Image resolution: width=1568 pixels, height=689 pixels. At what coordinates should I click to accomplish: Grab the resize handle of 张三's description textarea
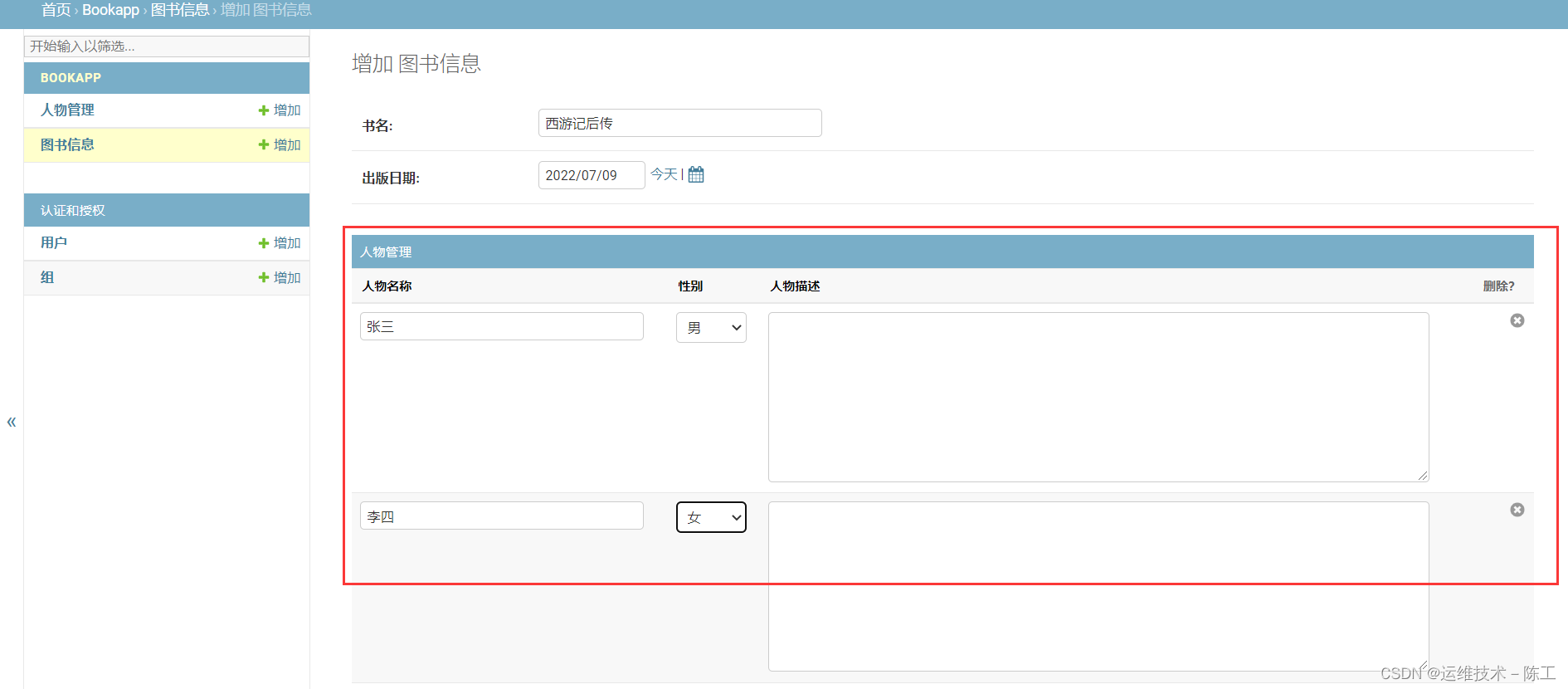click(1423, 476)
